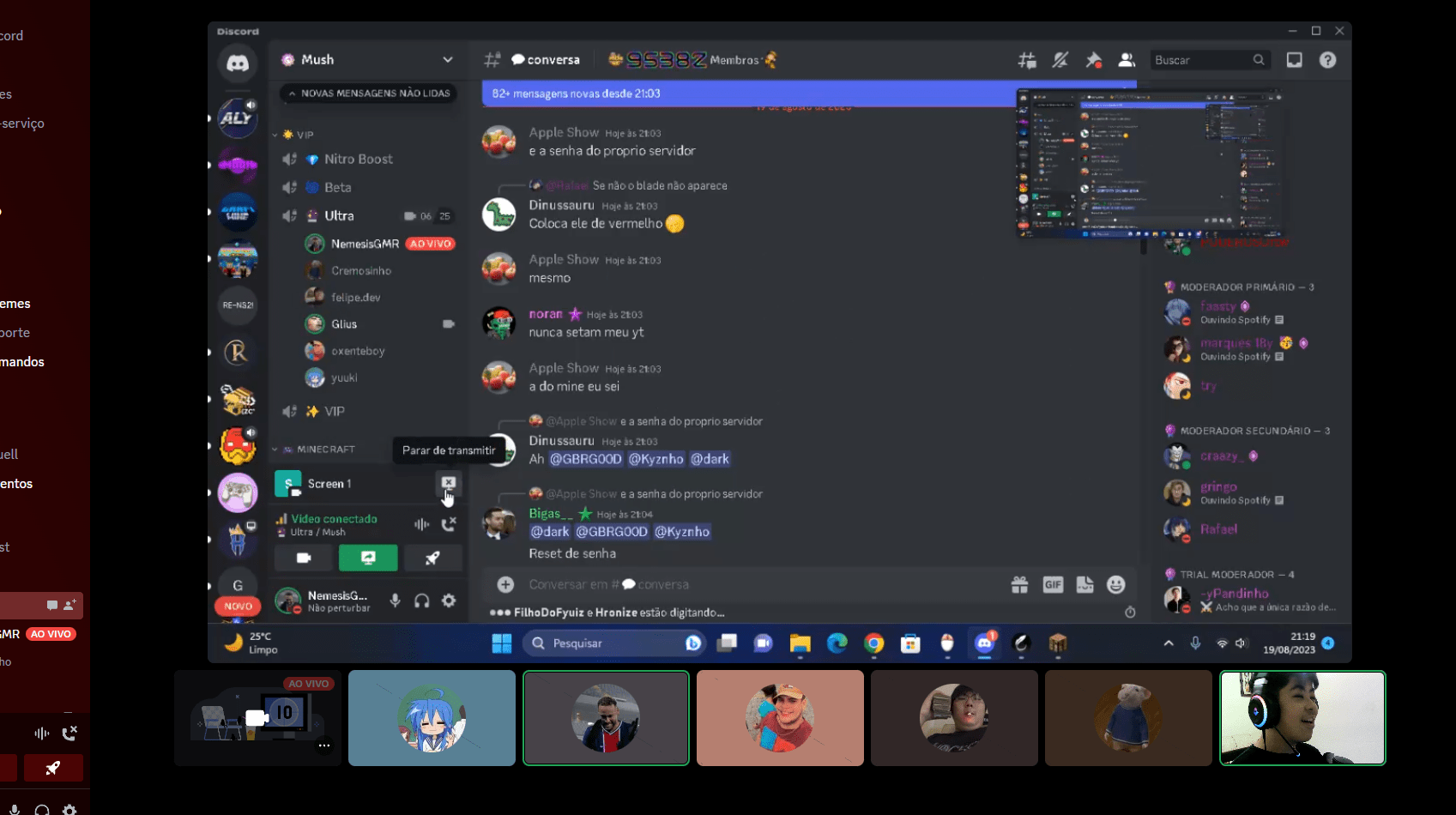Viewport: 1456px width, 815px height.
Task: Open the sticker picker
Action: (1084, 584)
